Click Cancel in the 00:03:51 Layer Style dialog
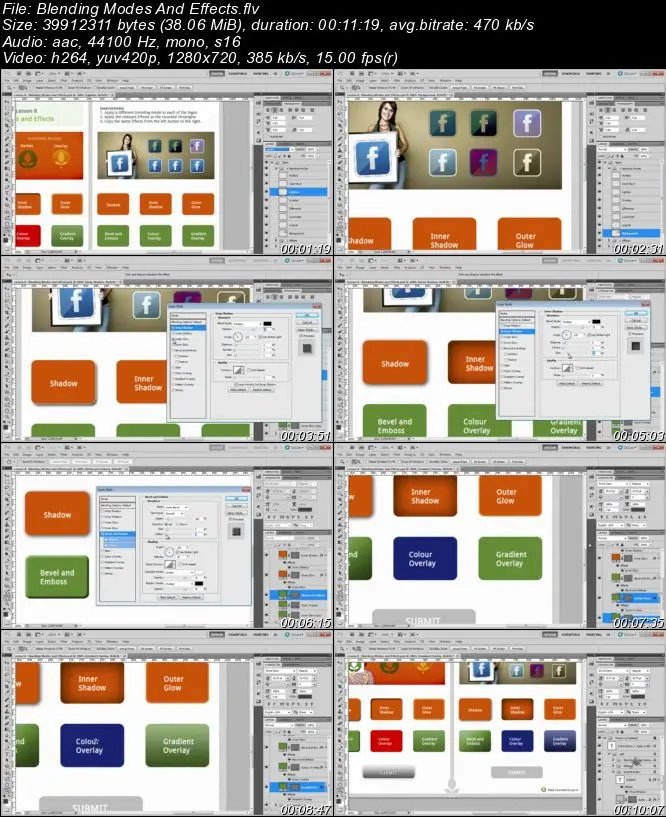The width and height of the screenshot is (666, 817). 307,323
